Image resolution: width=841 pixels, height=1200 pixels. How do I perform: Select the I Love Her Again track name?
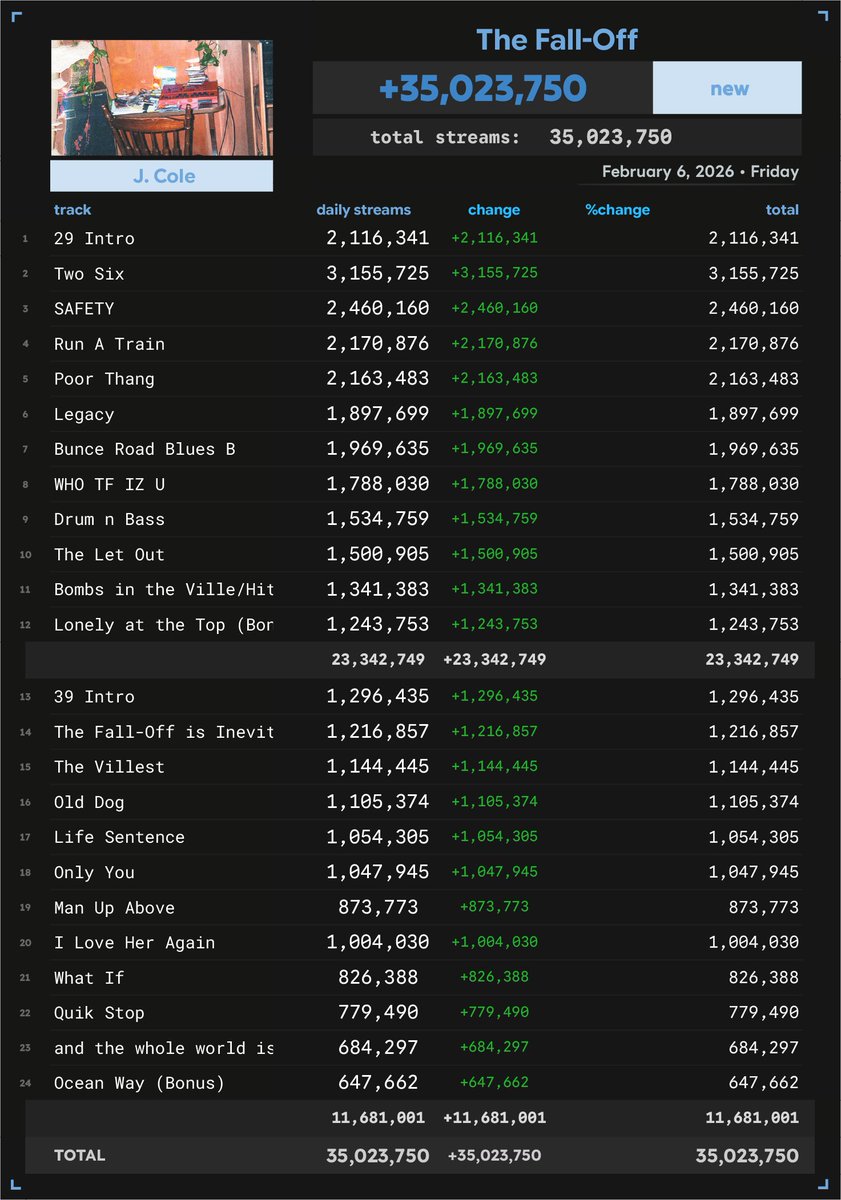point(134,943)
